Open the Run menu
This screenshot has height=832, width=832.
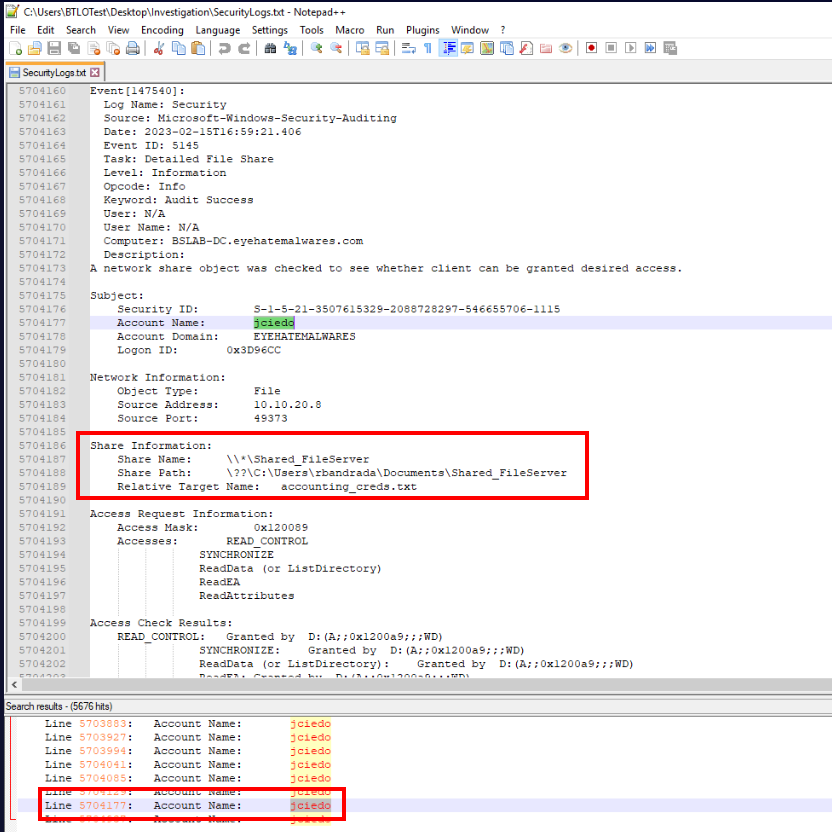point(385,30)
